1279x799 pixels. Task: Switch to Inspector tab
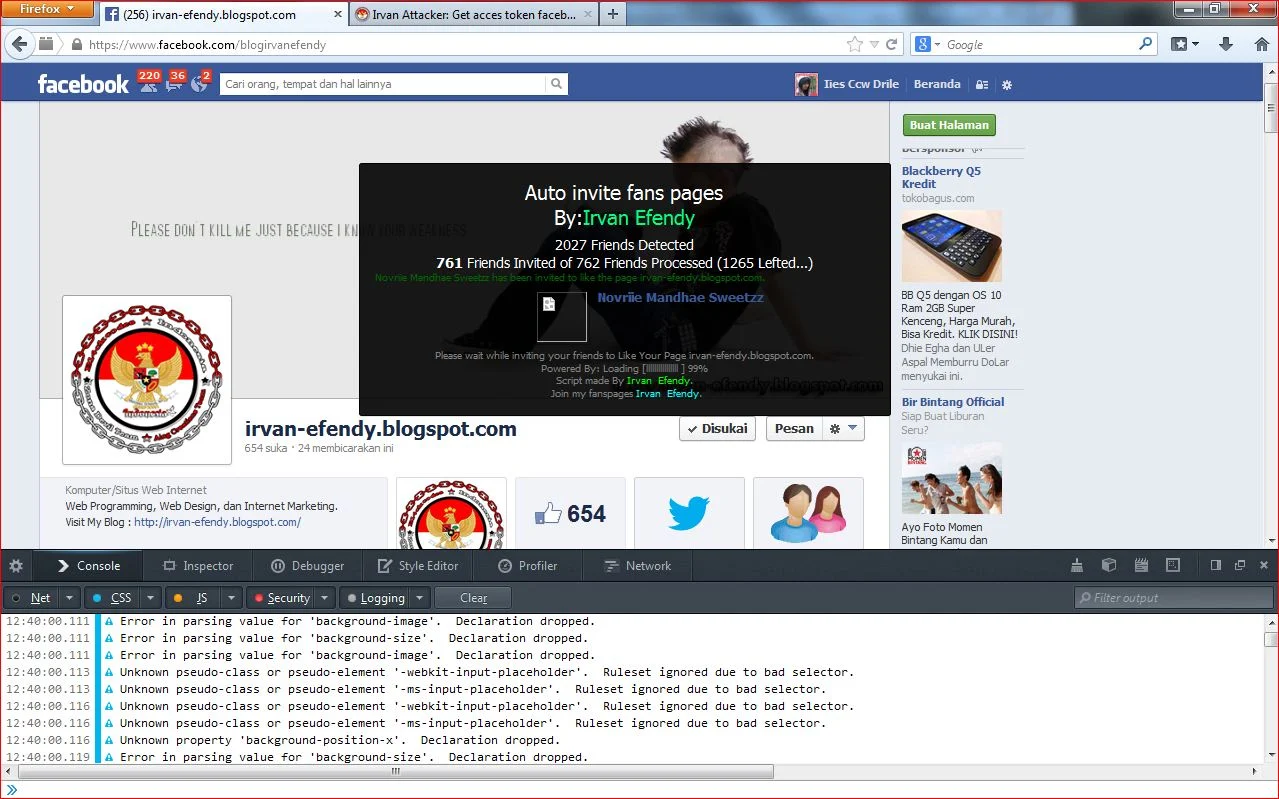[198, 566]
